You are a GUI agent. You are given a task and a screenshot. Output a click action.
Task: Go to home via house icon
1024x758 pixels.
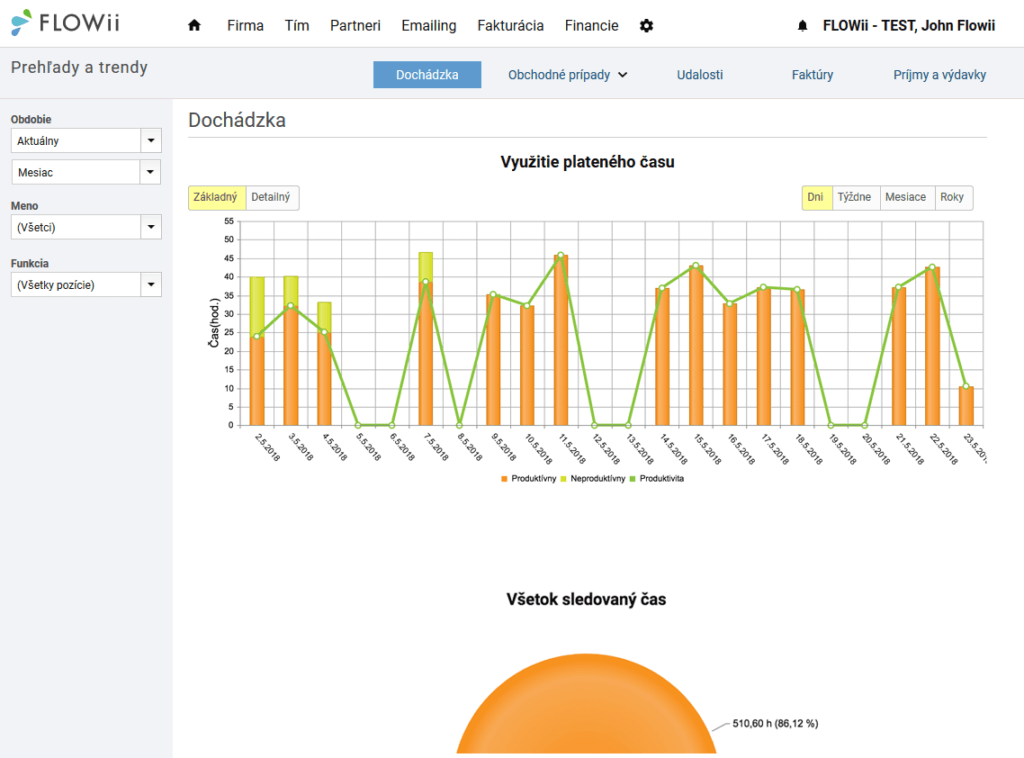(x=194, y=25)
